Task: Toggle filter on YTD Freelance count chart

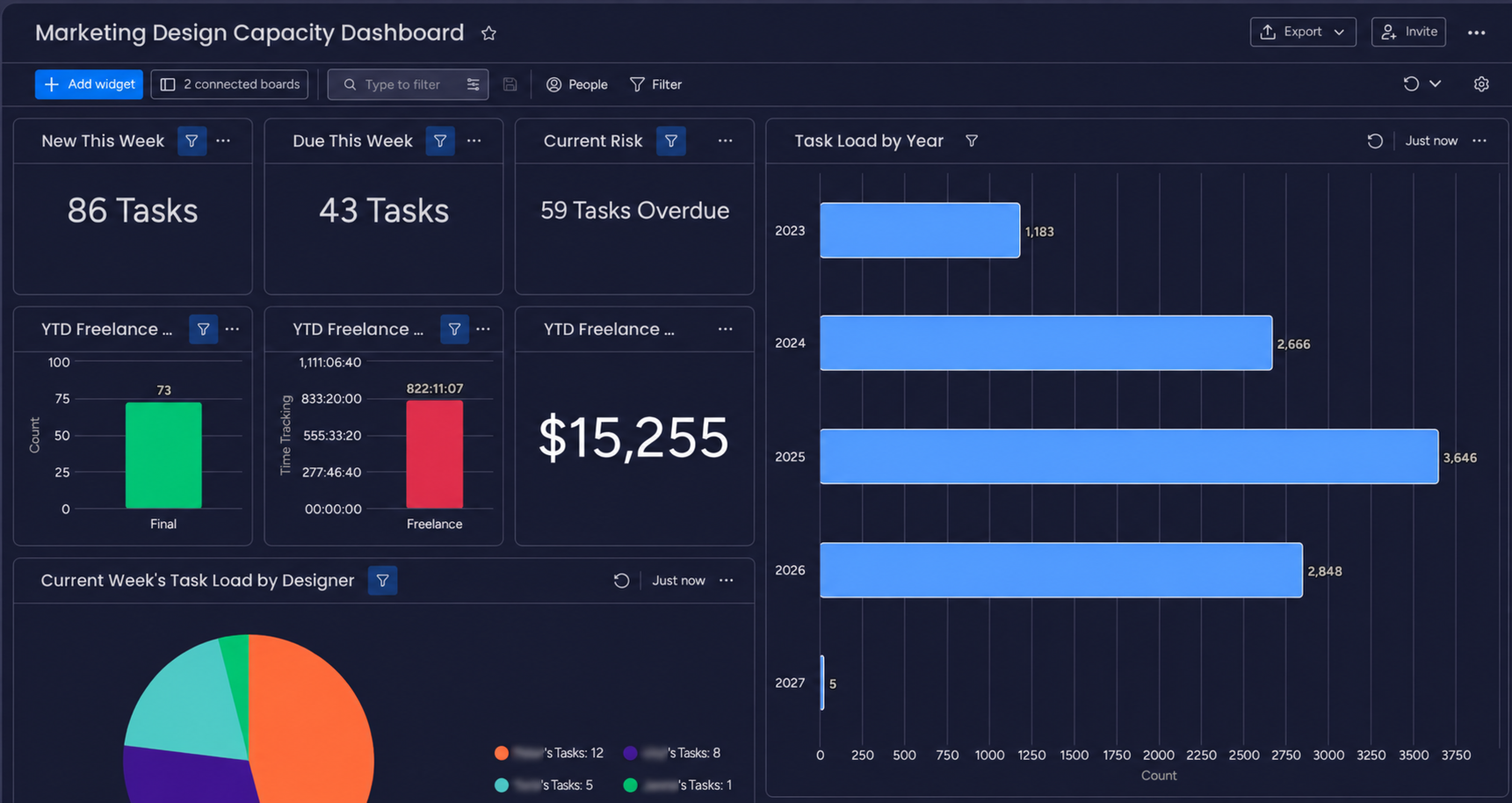Action: [x=203, y=329]
